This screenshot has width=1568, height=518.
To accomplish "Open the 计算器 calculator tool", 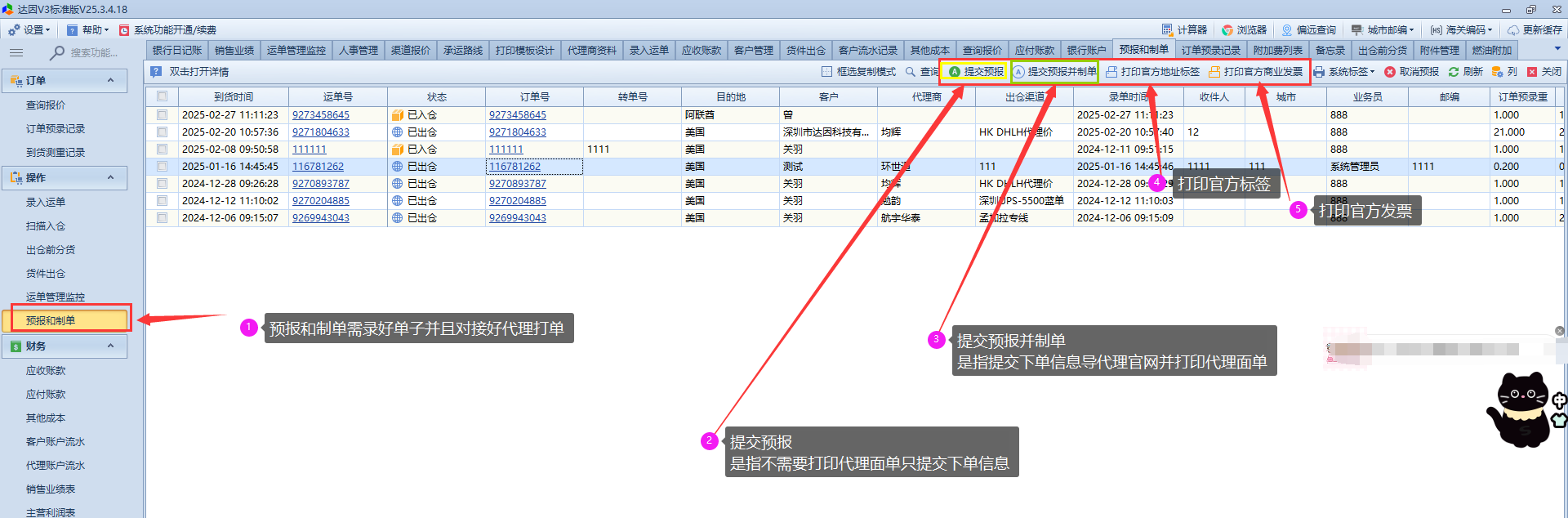I will (1167, 29).
